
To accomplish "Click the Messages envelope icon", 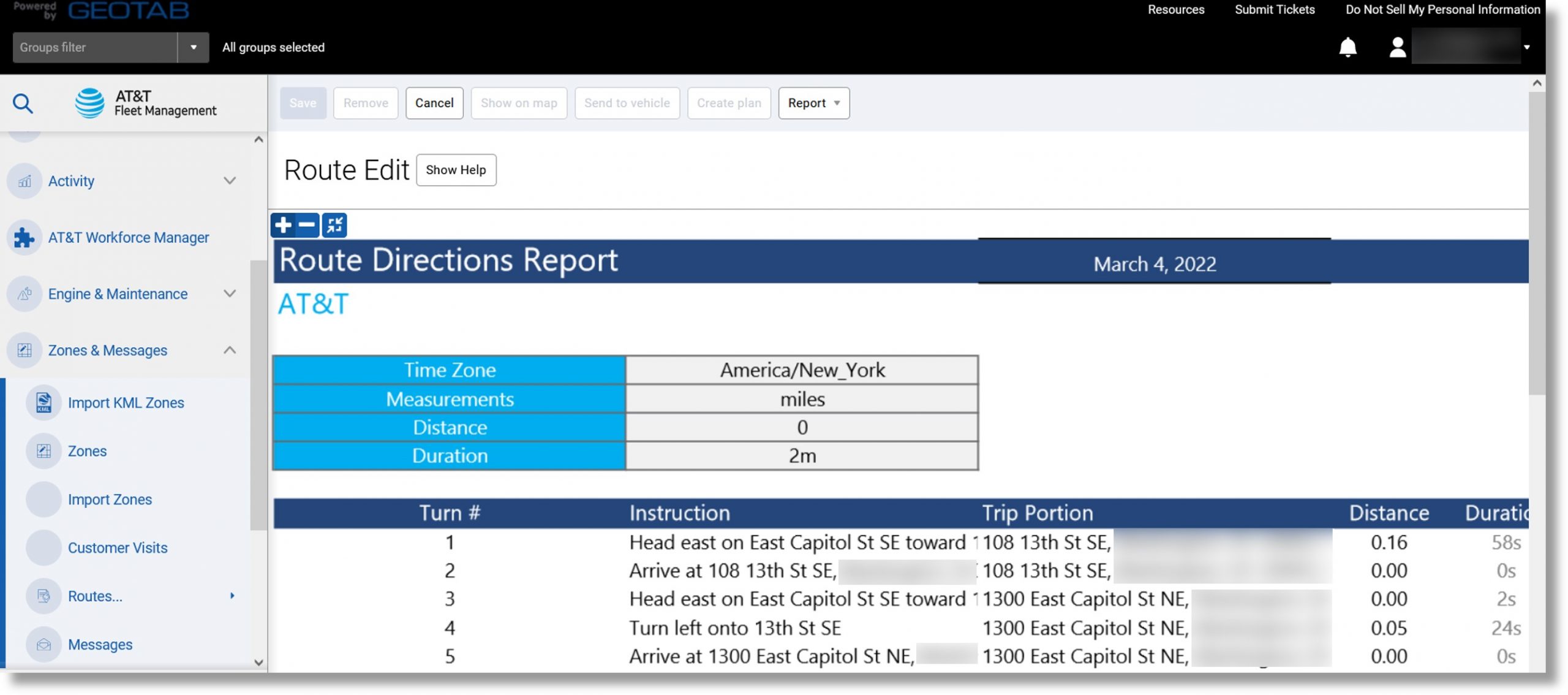I will click(x=43, y=644).
